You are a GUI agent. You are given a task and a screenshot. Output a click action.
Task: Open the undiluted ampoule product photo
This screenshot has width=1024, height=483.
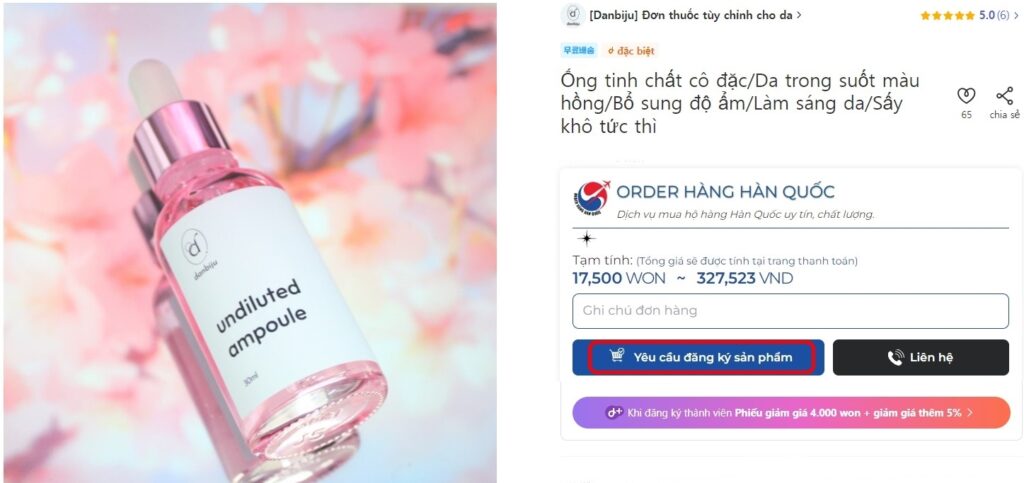coord(250,243)
